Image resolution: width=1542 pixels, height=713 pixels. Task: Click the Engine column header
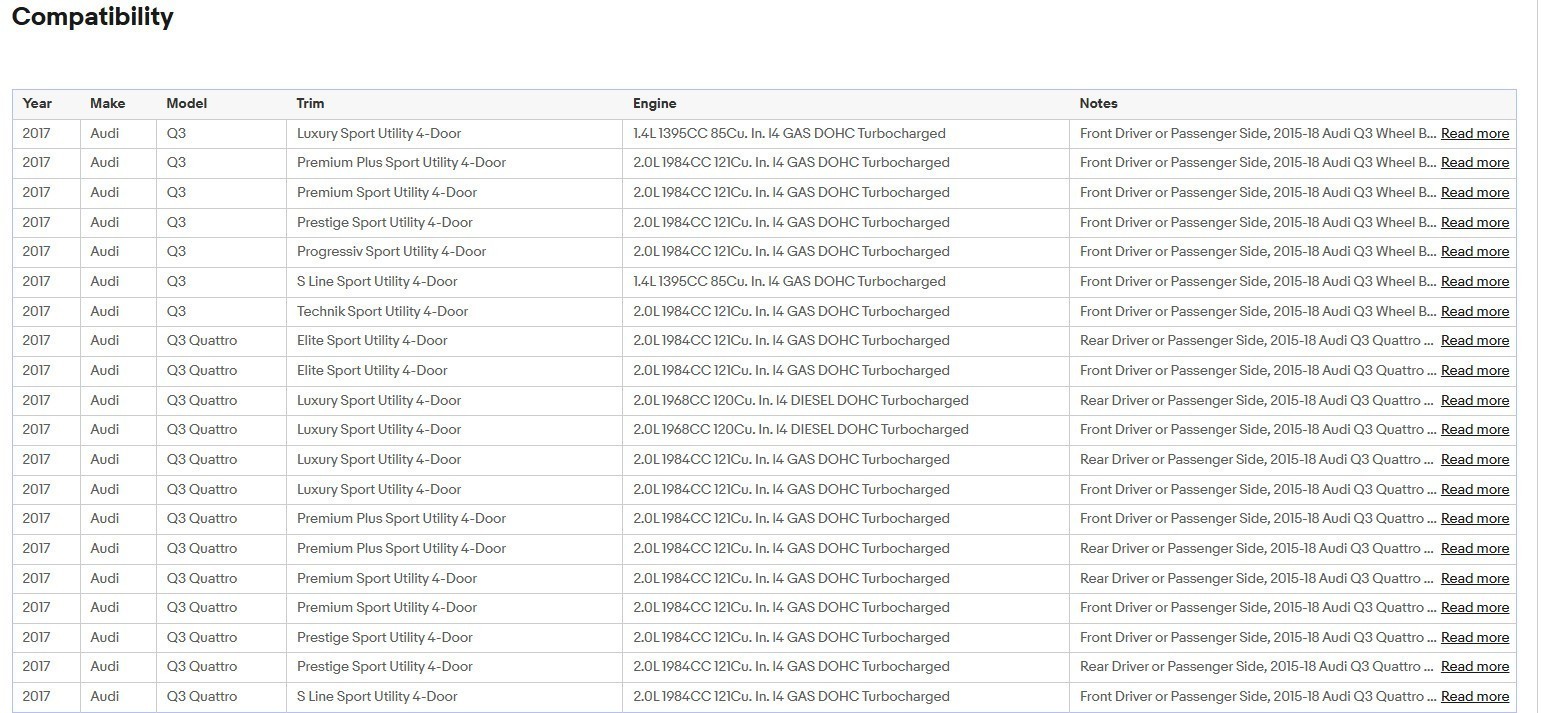(x=654, y=103)
